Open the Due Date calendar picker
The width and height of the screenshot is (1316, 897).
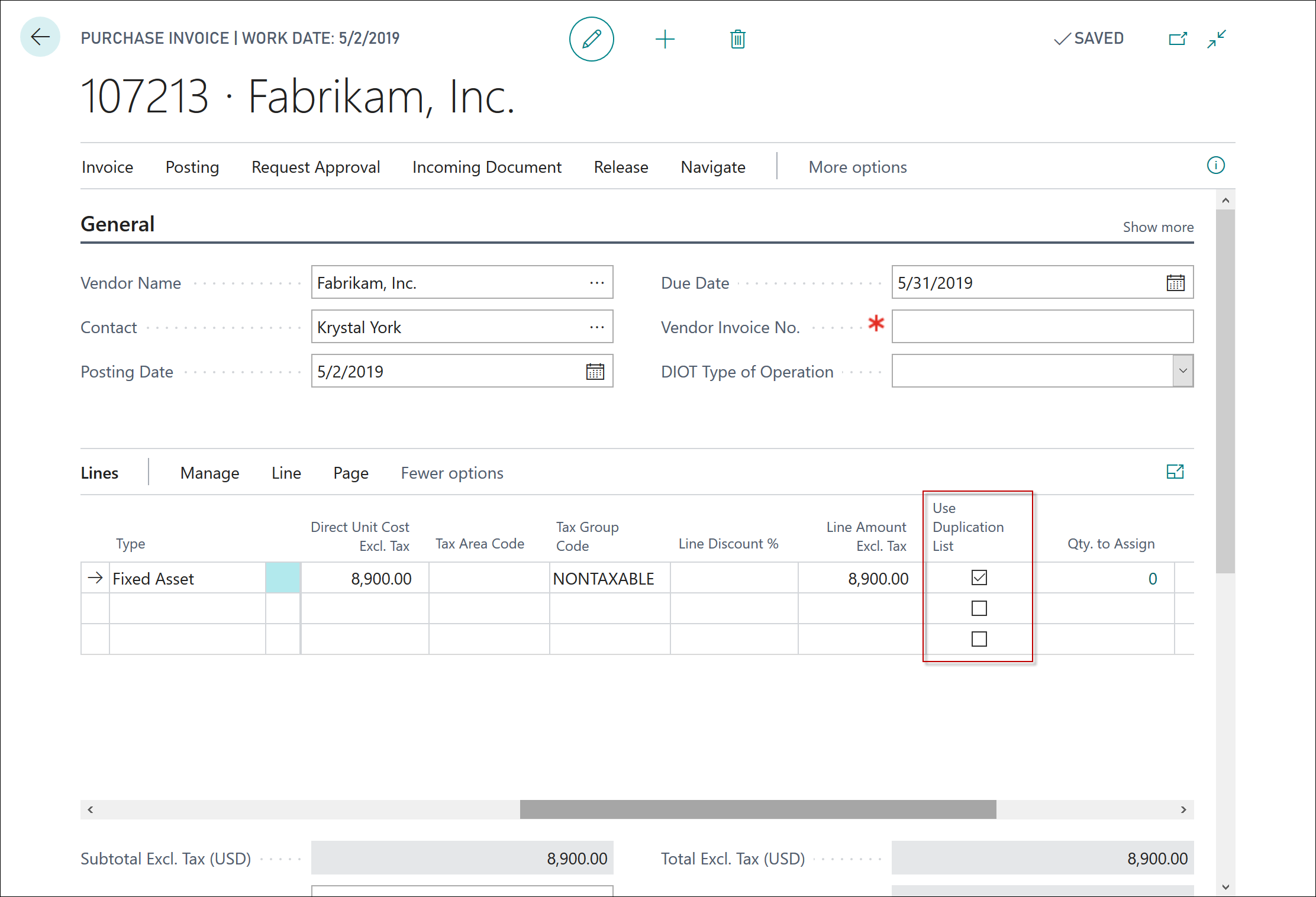(x=1175, y=283)
